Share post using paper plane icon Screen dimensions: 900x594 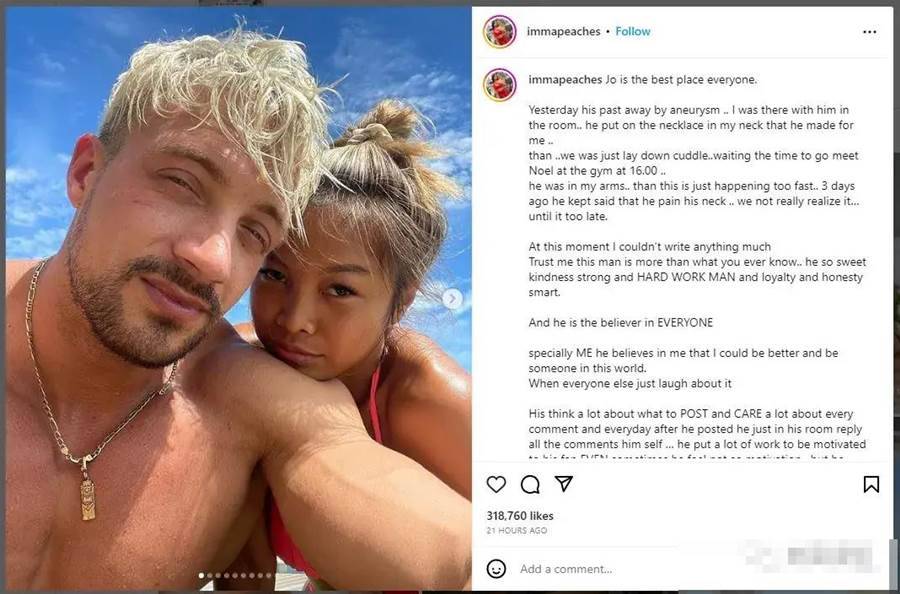564,484
